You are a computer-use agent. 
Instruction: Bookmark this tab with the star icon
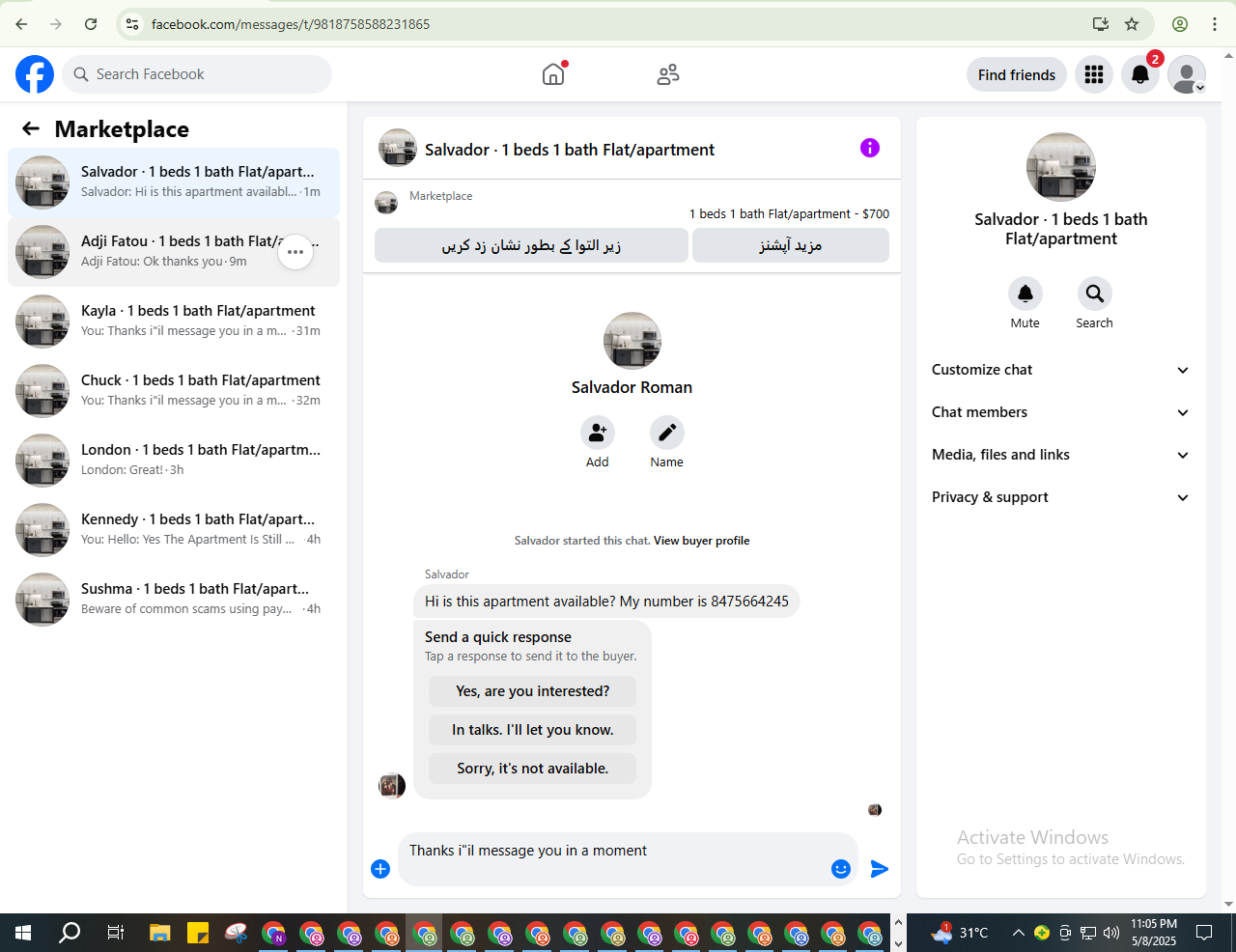(1132, 24)
